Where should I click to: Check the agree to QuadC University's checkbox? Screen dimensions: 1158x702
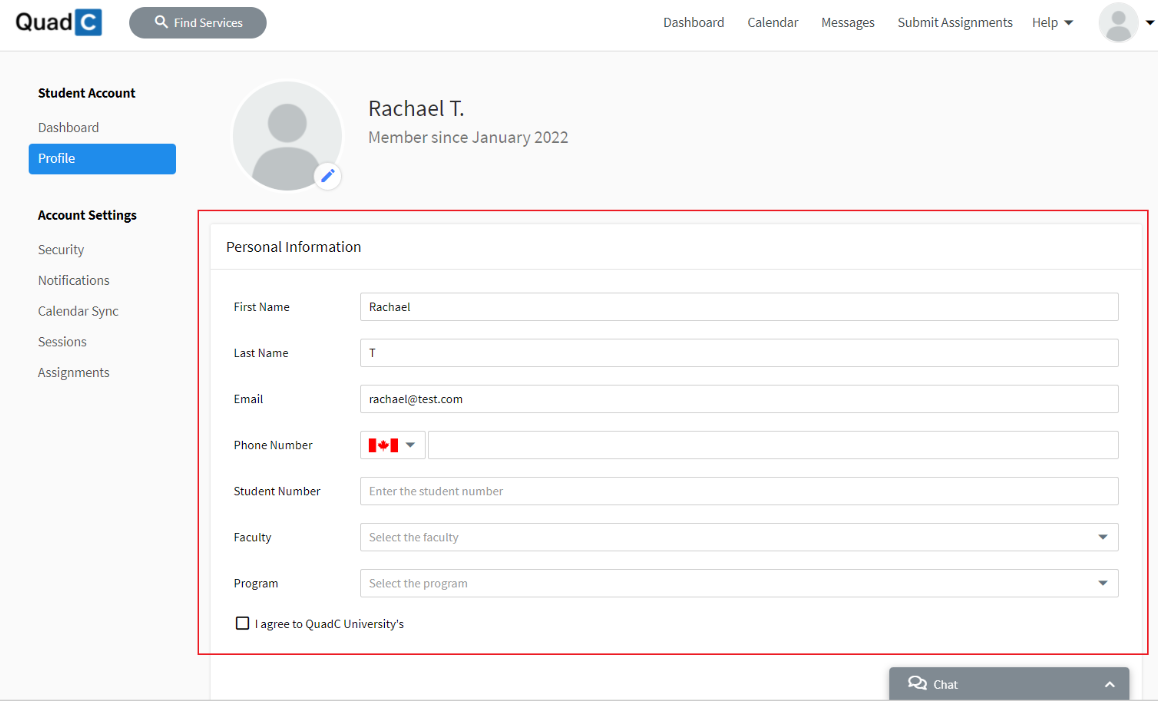pyautogui.click(x=242, y=623)
